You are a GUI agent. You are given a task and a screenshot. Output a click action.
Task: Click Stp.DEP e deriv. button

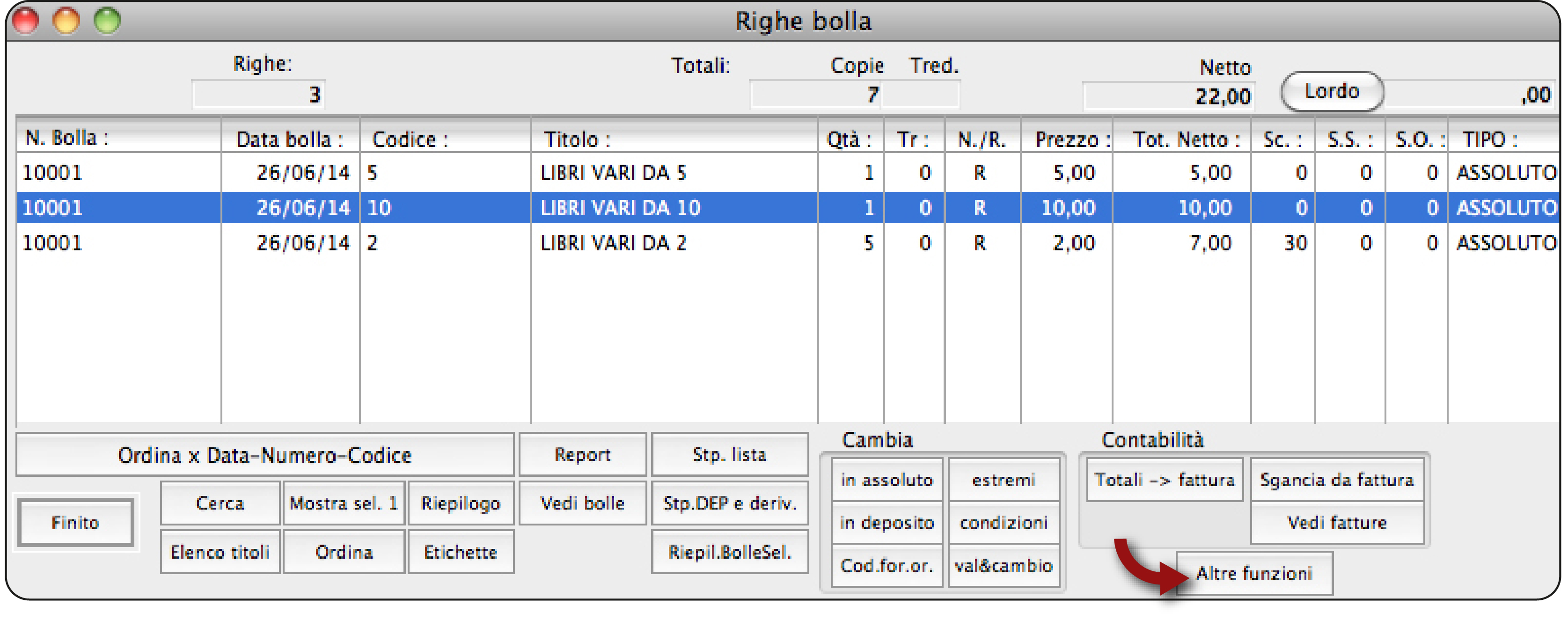(x=729, y=503)
